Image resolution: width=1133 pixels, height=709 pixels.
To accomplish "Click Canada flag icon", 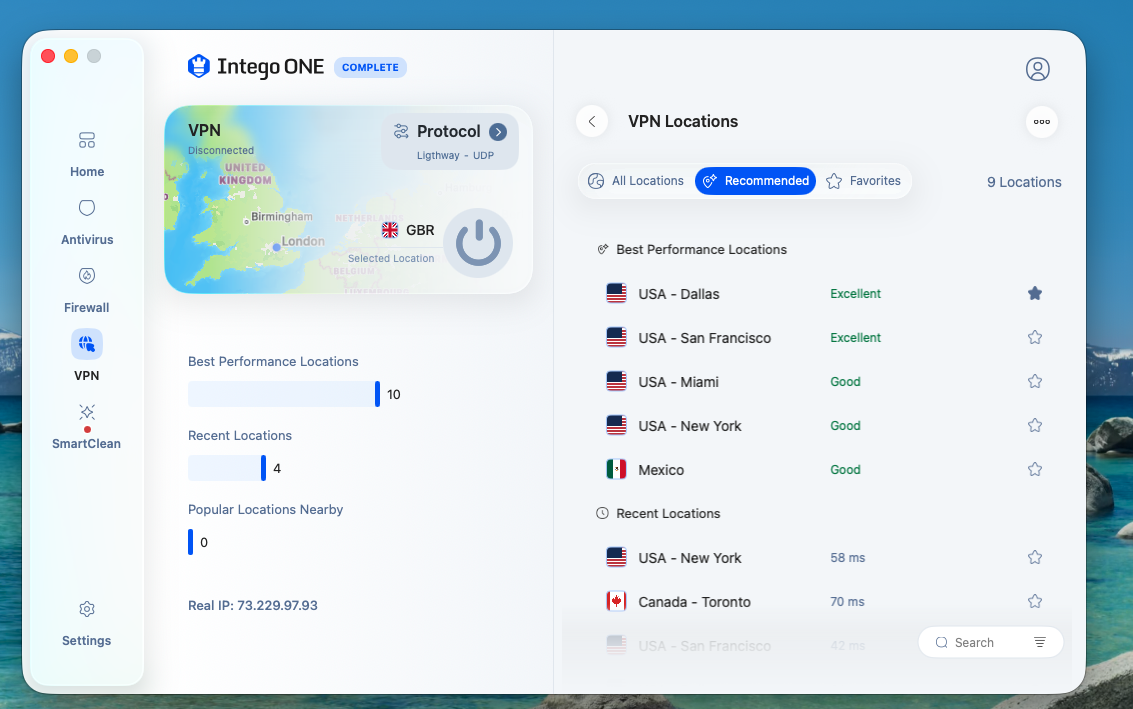I will click(x=616, y=601).
